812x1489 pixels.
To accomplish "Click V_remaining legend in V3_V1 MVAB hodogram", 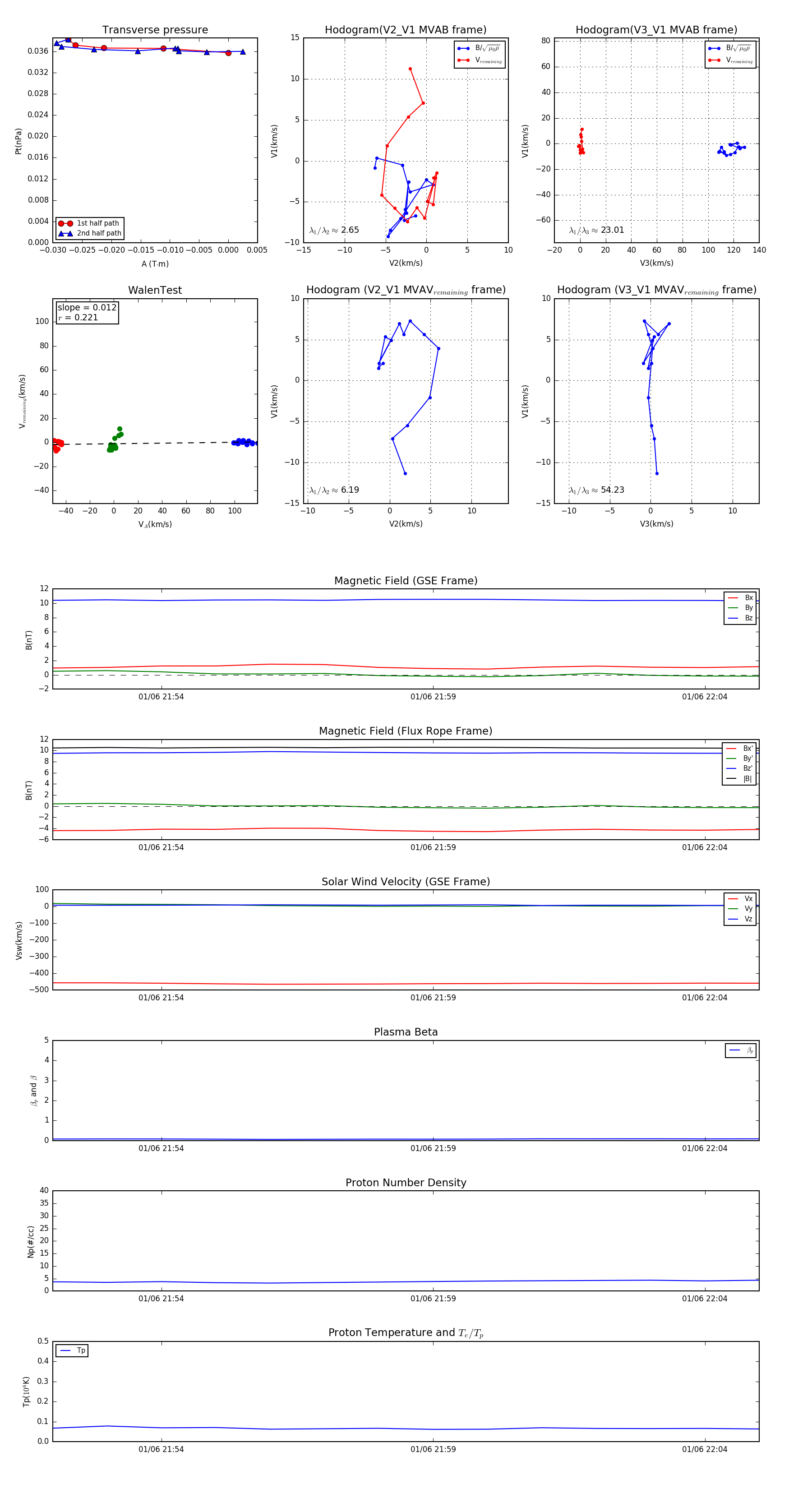I will tap(730, 60).
